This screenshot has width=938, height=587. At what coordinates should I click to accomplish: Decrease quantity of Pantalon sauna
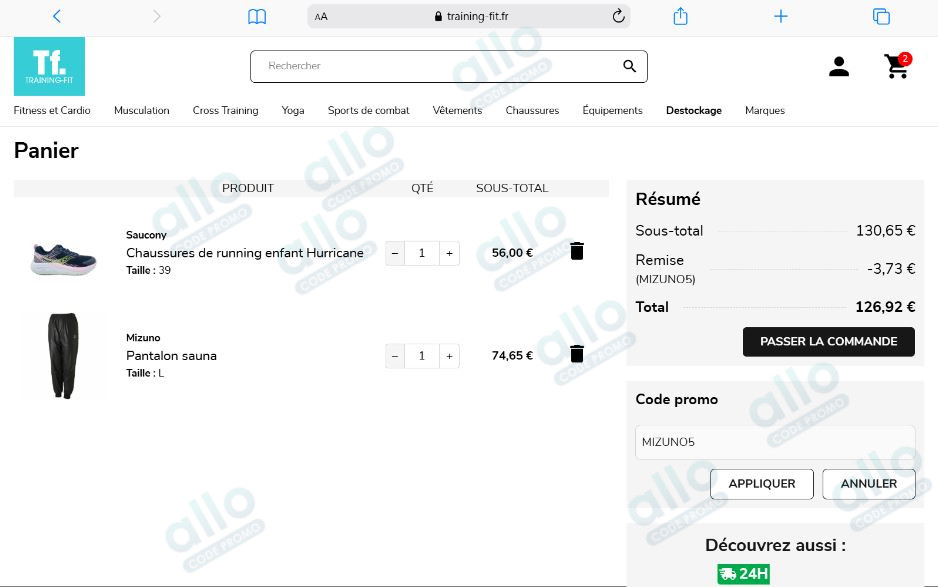395,356
